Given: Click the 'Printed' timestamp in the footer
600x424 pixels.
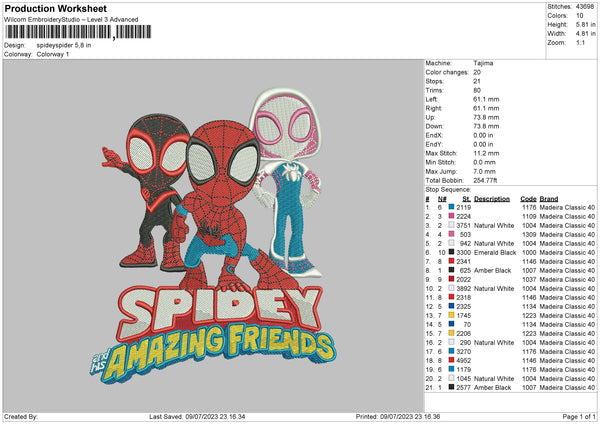Looking at the screenshot, I should [398, 416].
